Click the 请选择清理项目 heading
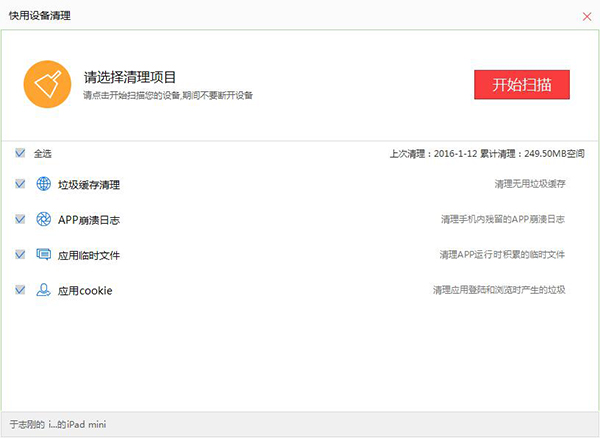 pos(130,77)
